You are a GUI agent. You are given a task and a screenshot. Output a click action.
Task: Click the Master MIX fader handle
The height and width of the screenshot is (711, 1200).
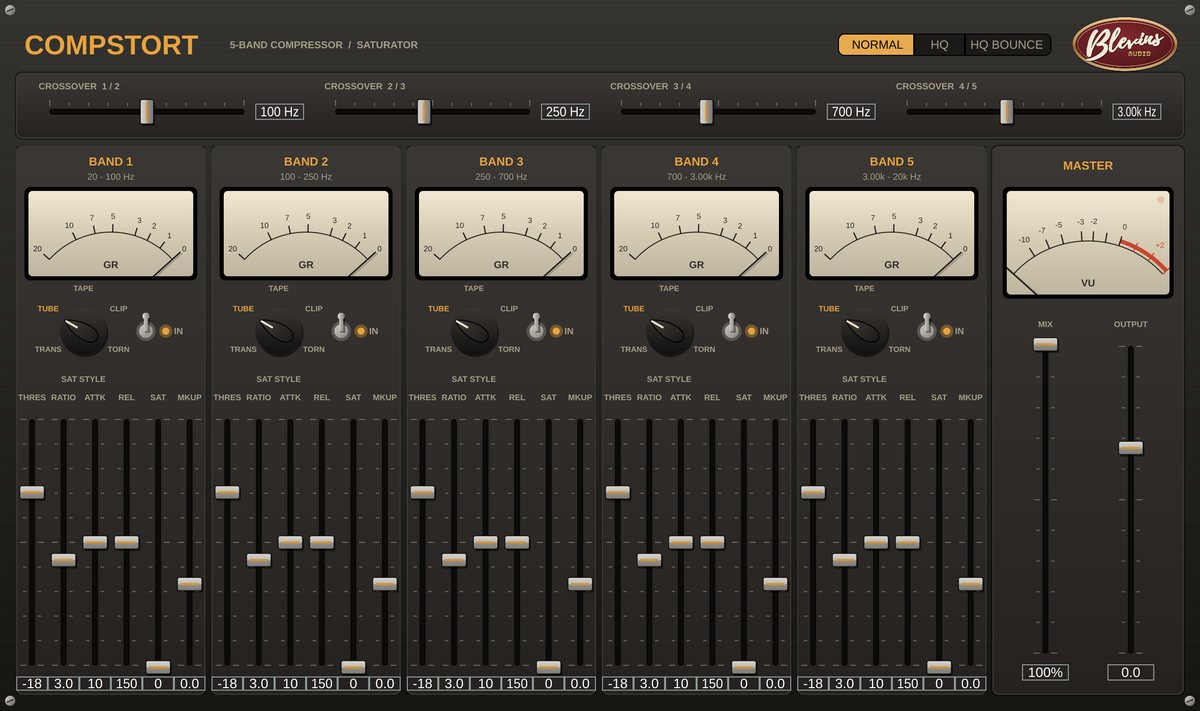point(1045,344)
